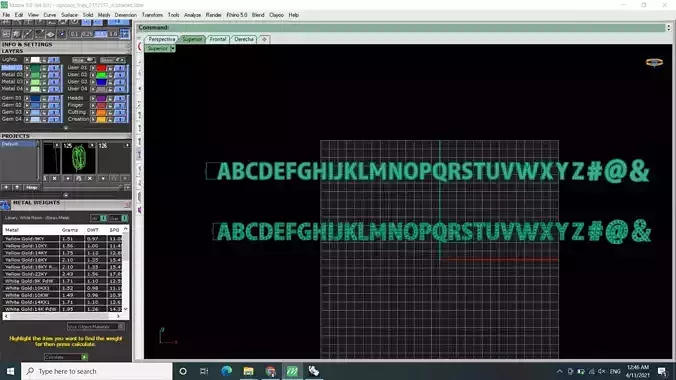
Task: Click the Heads purple color swatch
Action: pos(101,98)
